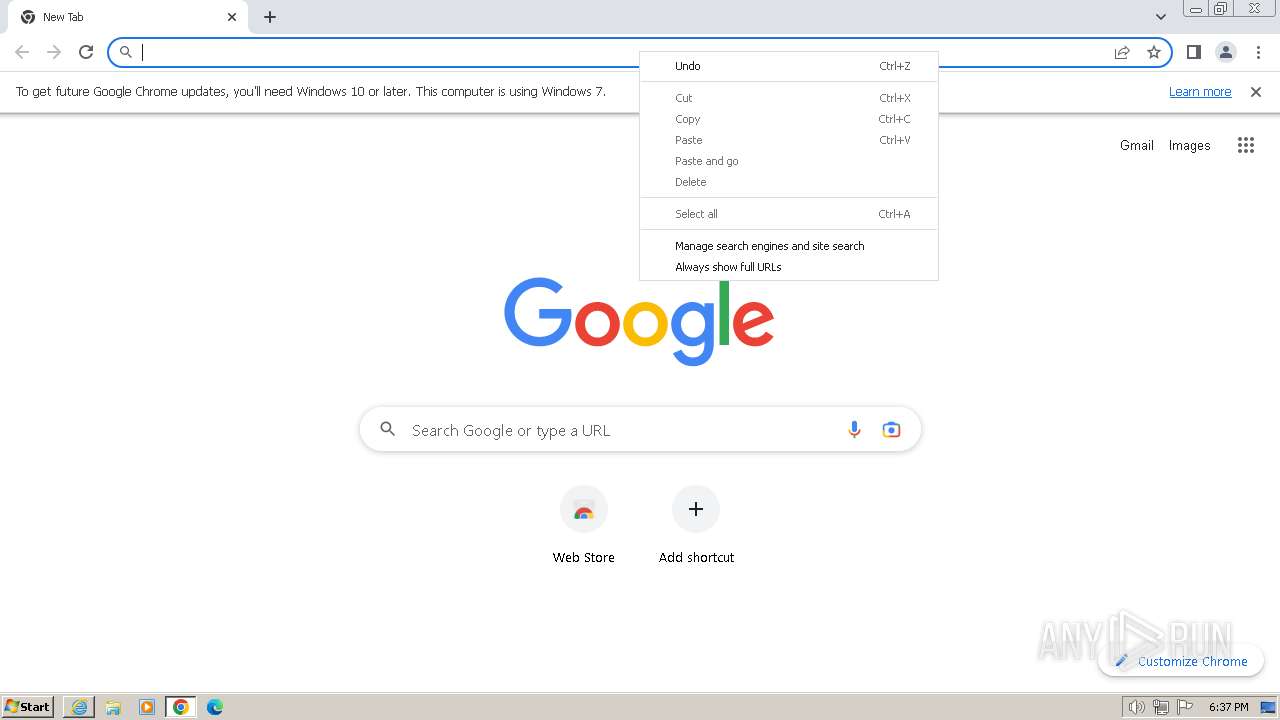Click the Chrome taskbar icon
The image size is (1280, 720).
coord(181,707)
